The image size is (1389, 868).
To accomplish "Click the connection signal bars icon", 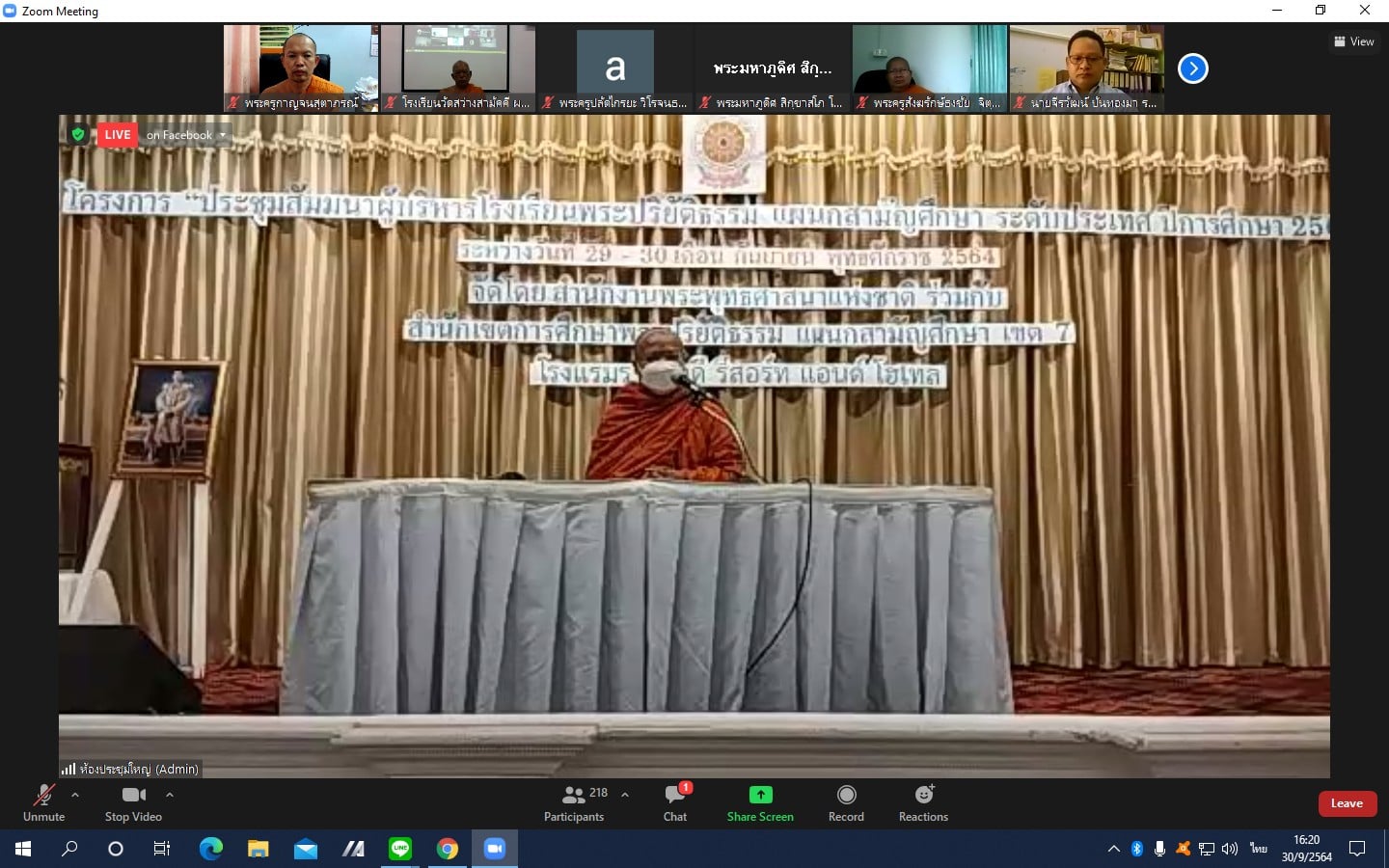I will (68, 769).
